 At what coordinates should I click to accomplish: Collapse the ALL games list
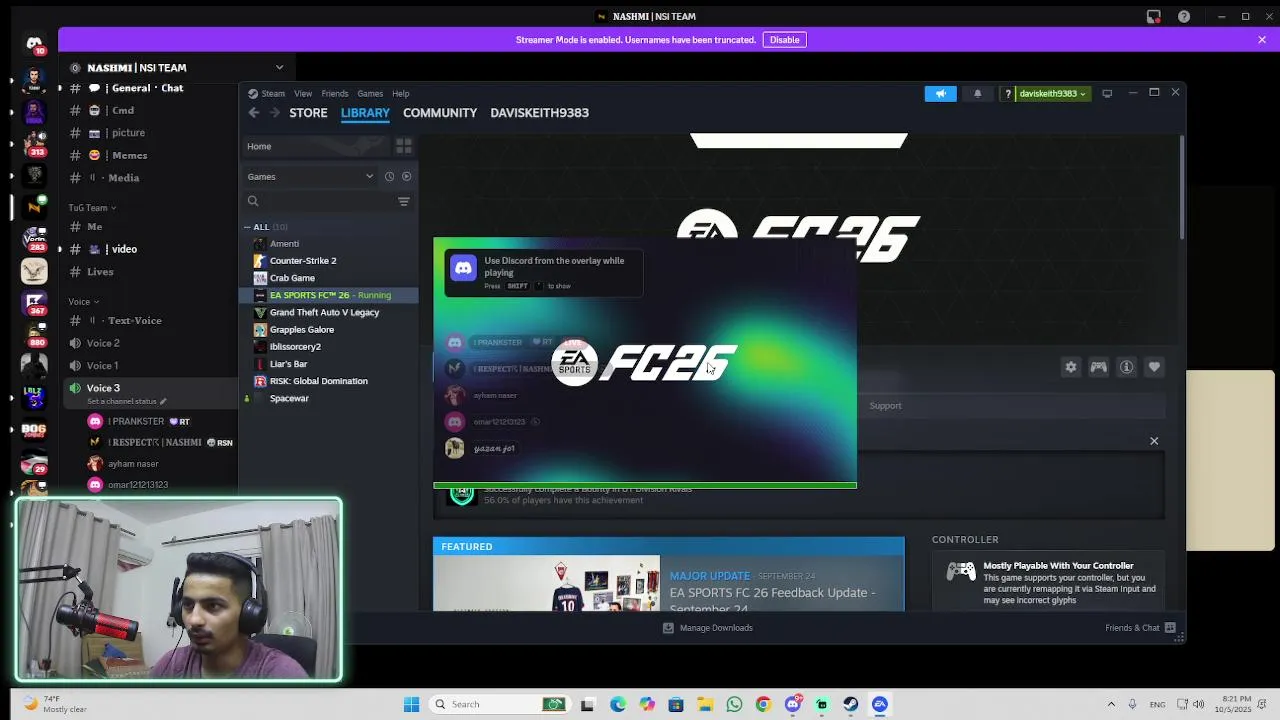tap(247, 227)
